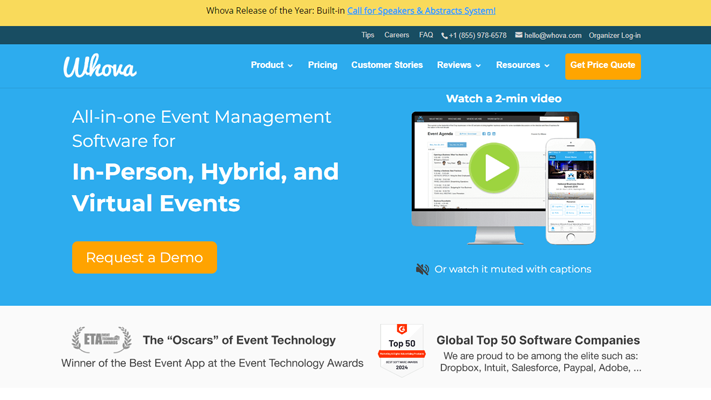711x400 pixels.
Task: Click the email envelope icon
Action: pyautogui.click(x=519, y=35)
